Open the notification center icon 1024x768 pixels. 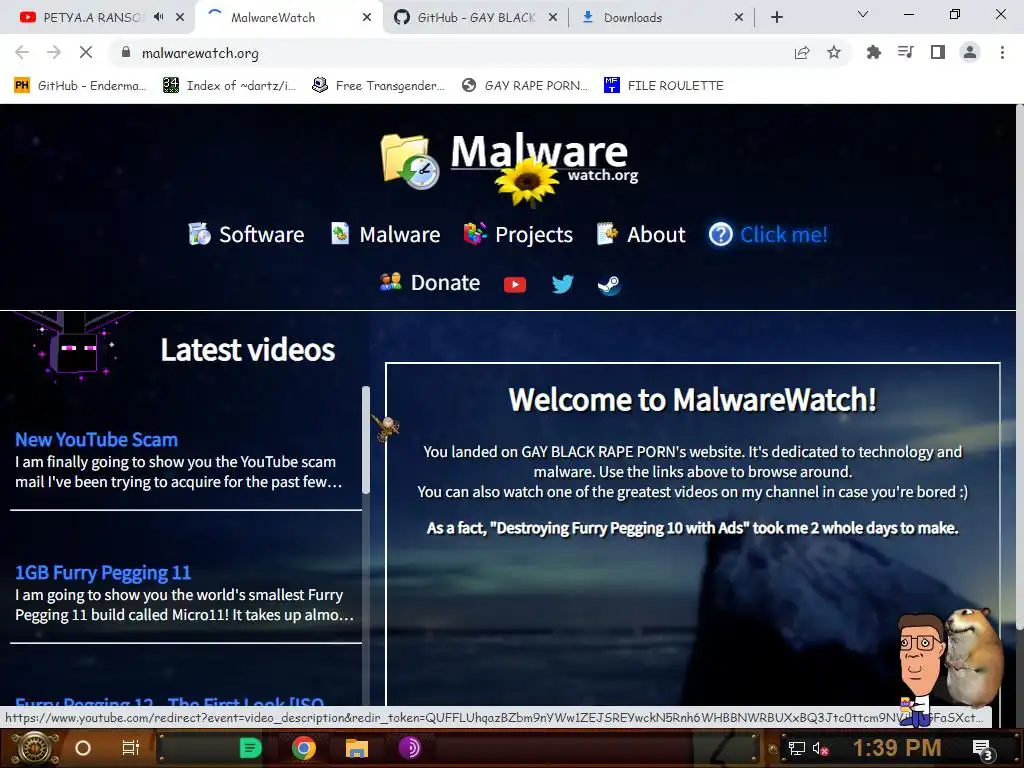pos(983,750)
